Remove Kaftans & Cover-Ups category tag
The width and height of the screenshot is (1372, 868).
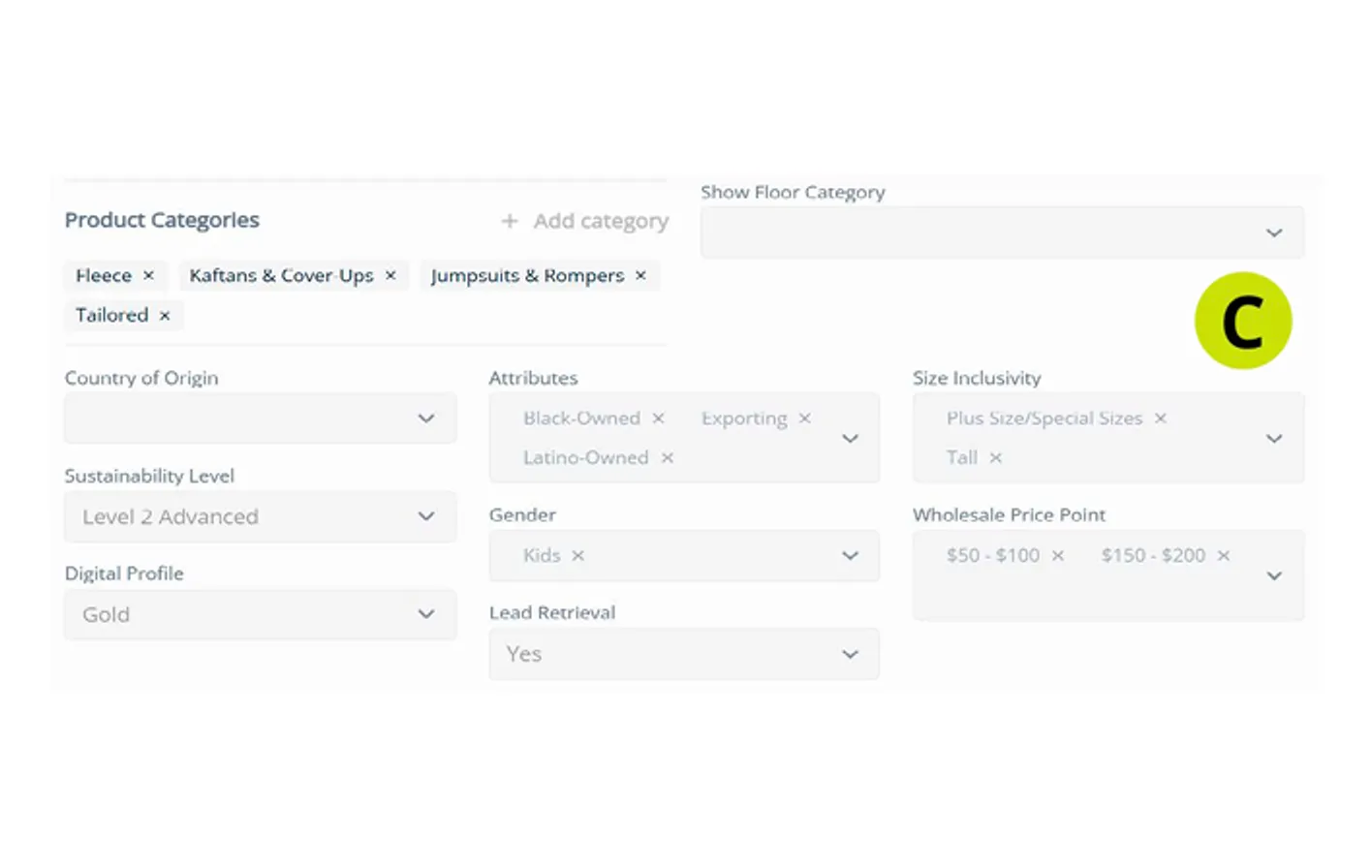390,276
